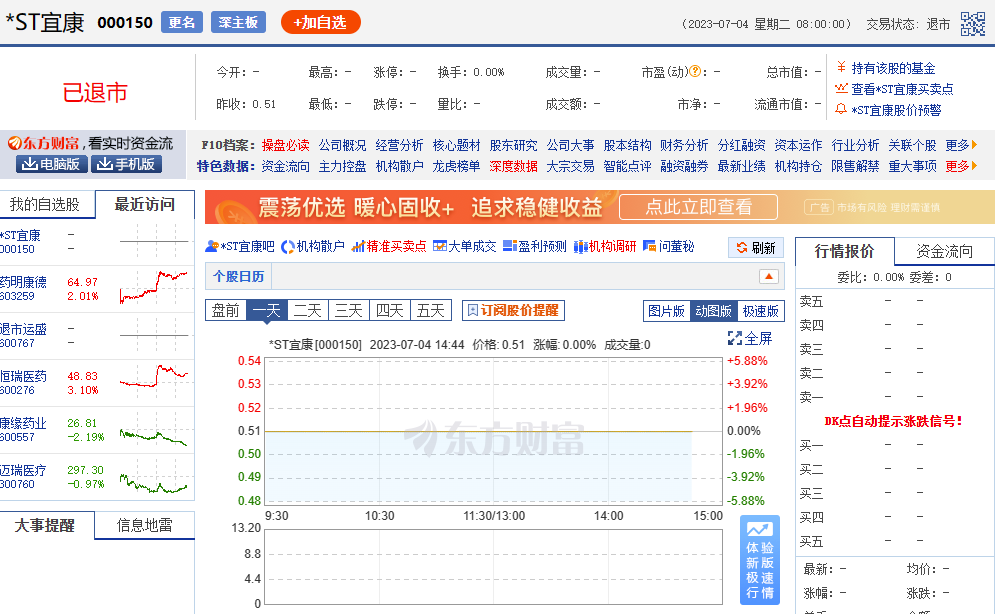1000x614 pixels.
Task: Open 主力控盘 link
Action: pyautogui.click(x=342, y=166)
